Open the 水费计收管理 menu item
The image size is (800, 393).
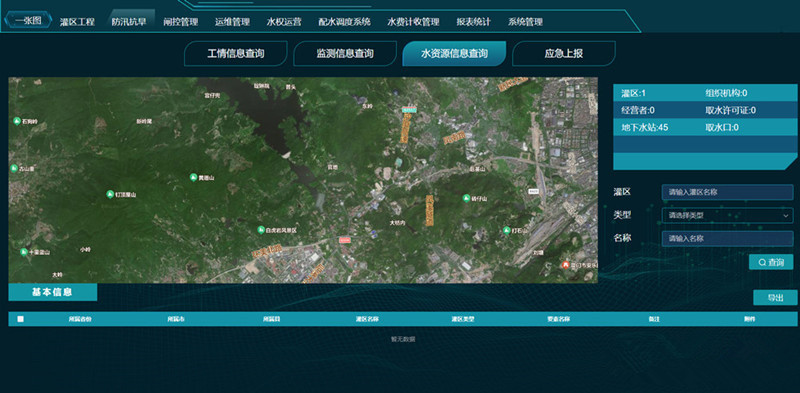coord(413,22)
